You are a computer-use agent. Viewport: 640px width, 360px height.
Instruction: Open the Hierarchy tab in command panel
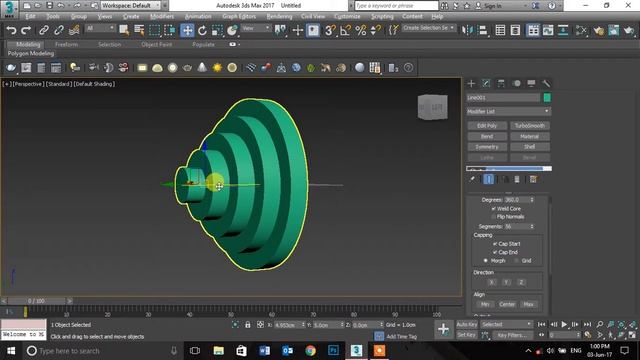(x=501, y=83)
